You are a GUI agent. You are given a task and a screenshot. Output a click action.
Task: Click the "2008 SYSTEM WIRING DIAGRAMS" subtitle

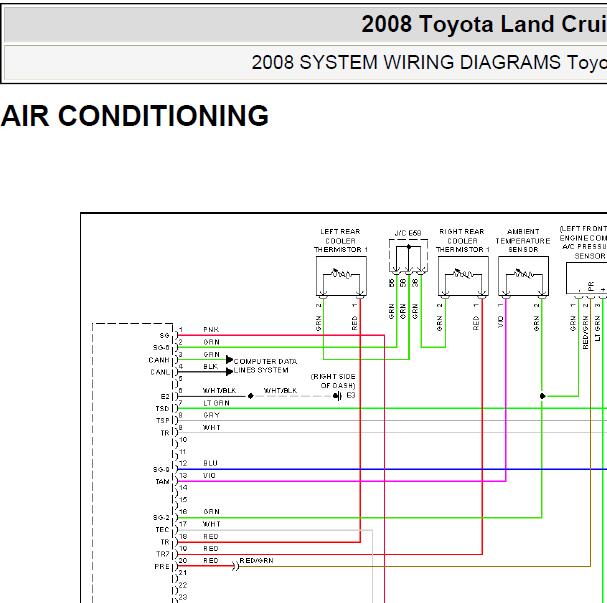pos(406,62)
